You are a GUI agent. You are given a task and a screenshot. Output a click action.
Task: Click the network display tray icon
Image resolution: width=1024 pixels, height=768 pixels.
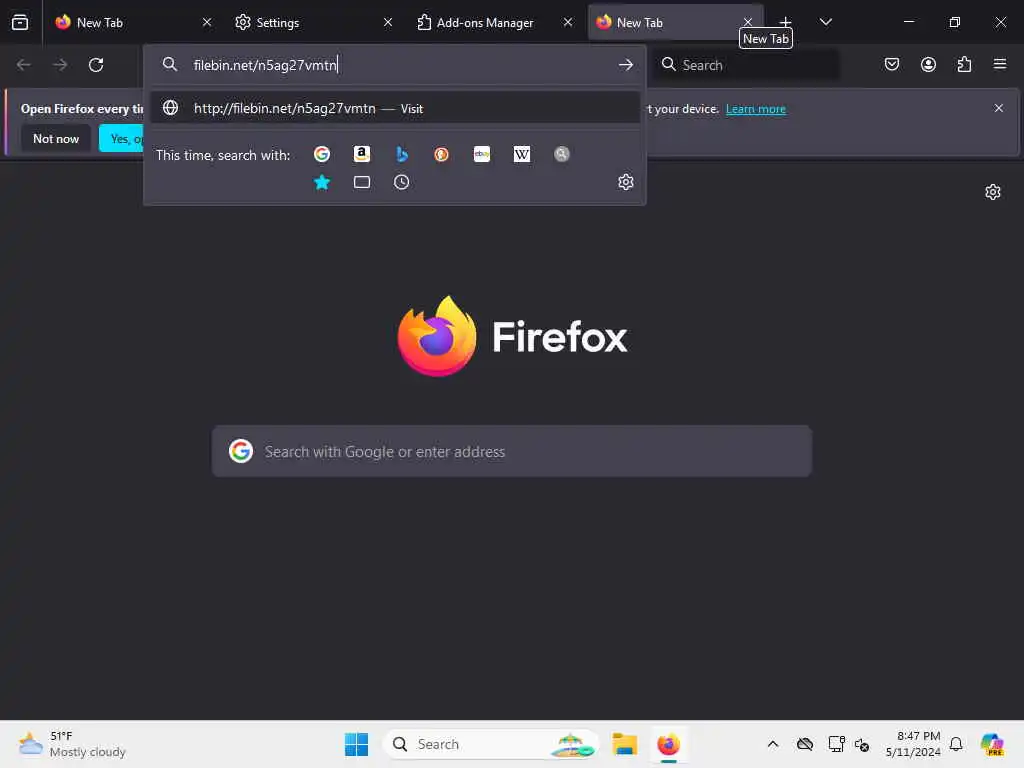click(x=837, y=744)
